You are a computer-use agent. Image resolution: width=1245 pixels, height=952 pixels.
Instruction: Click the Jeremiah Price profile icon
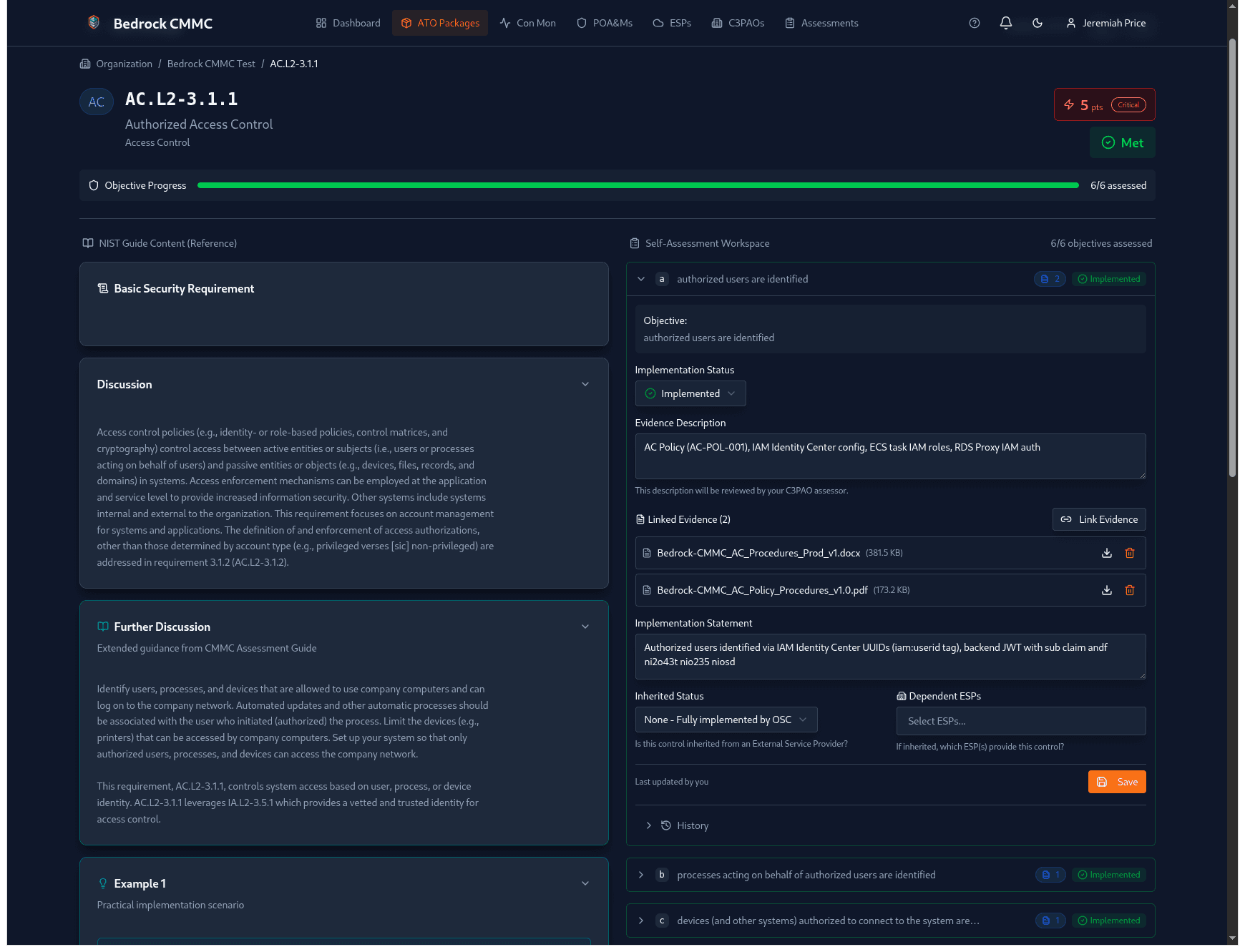[x=1070, y=23]
